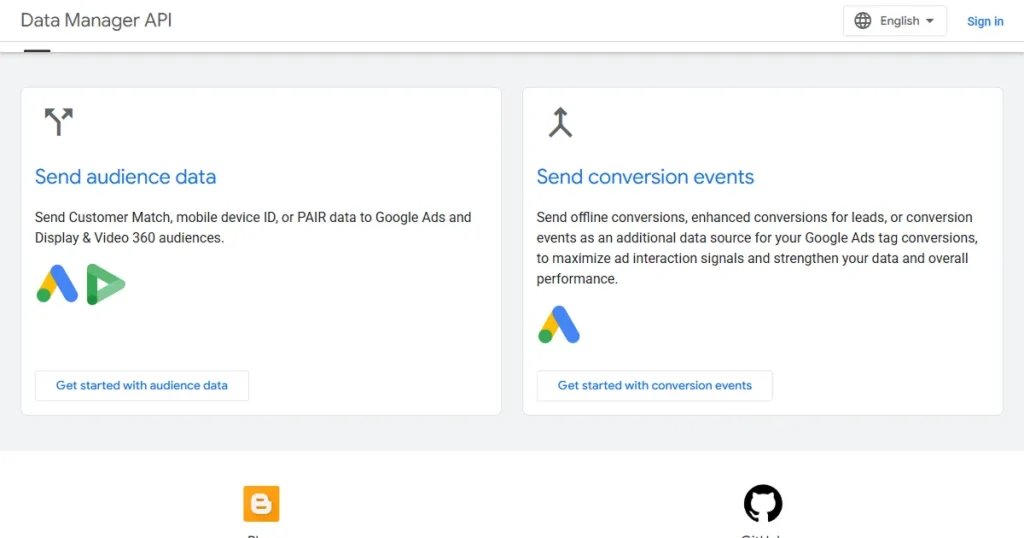1024x538 pixels.
Task: Click the Sign in link
Action: [985, 22]
